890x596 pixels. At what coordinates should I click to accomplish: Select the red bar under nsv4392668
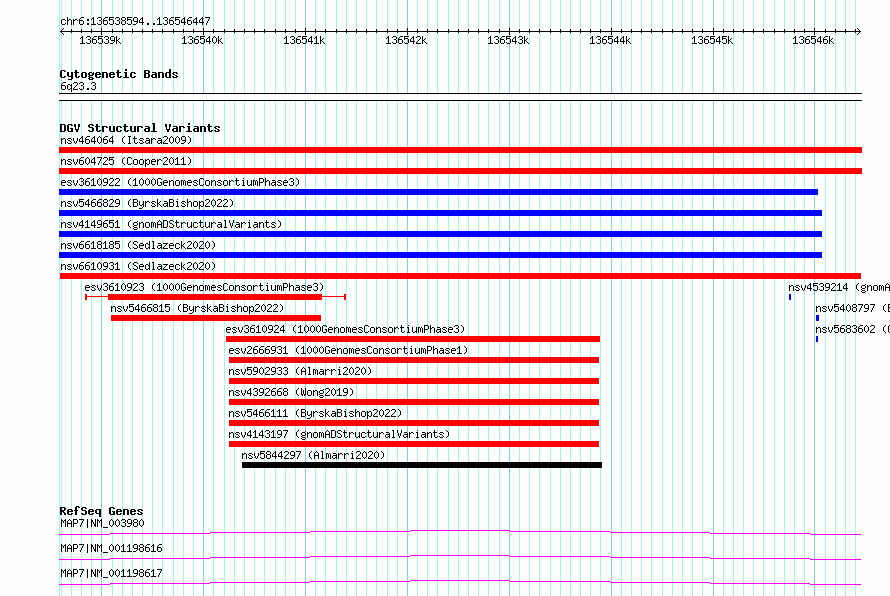coord(414,402)
